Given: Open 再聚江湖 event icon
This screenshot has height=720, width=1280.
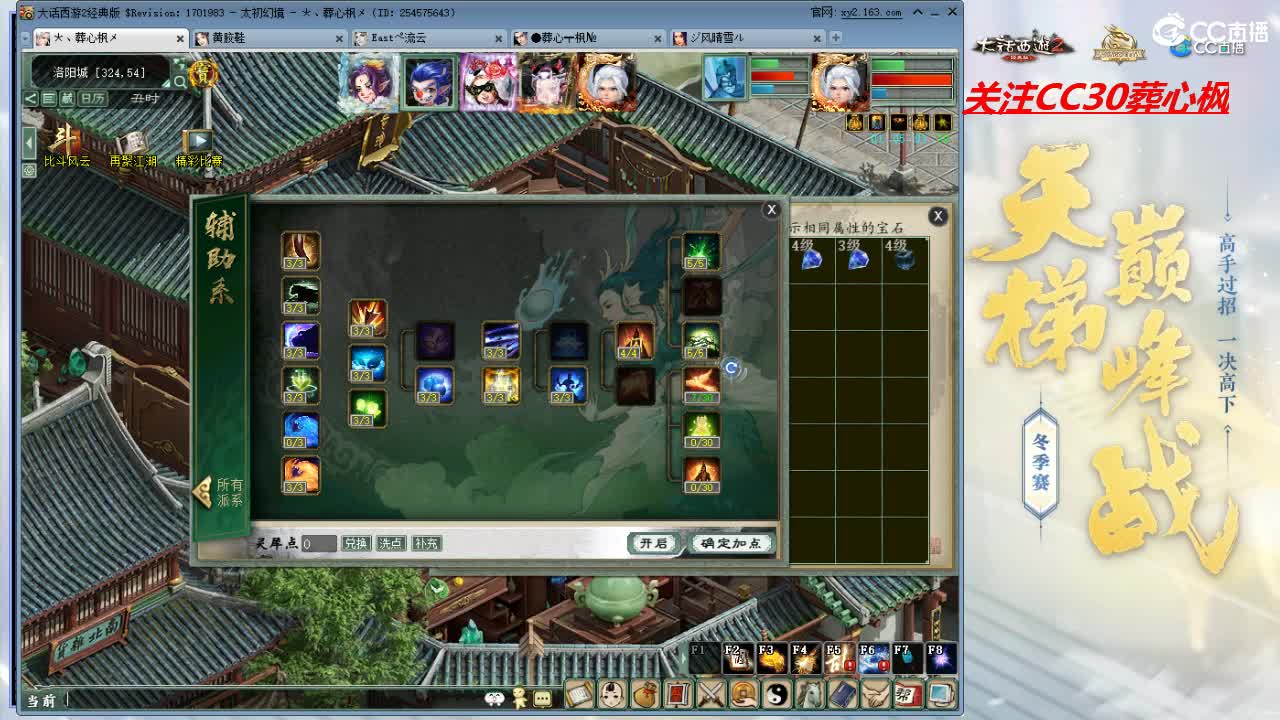Looking at the screenshot, I should [132, 147].
